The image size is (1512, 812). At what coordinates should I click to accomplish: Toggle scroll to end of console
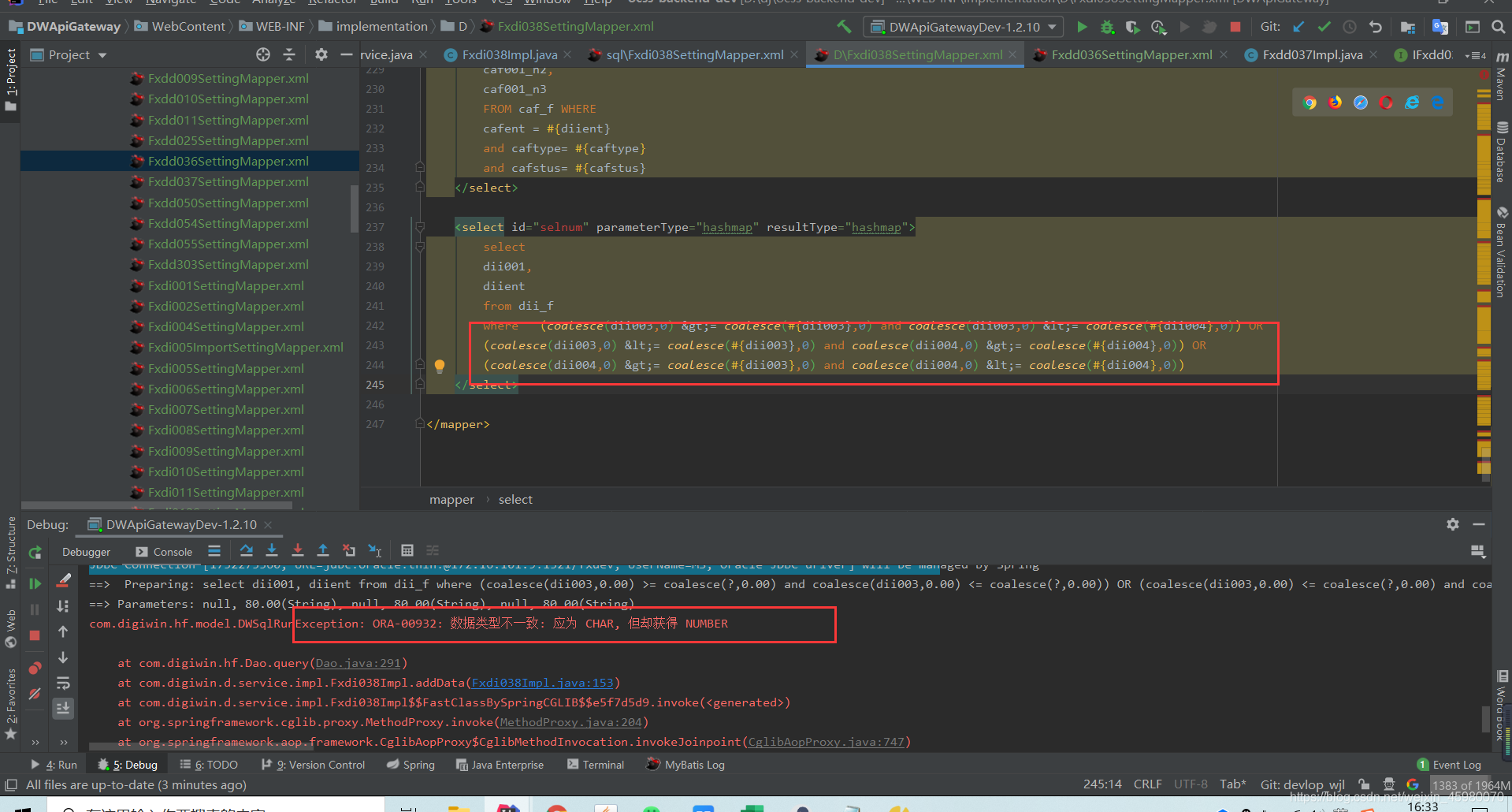tap(64, 708)
